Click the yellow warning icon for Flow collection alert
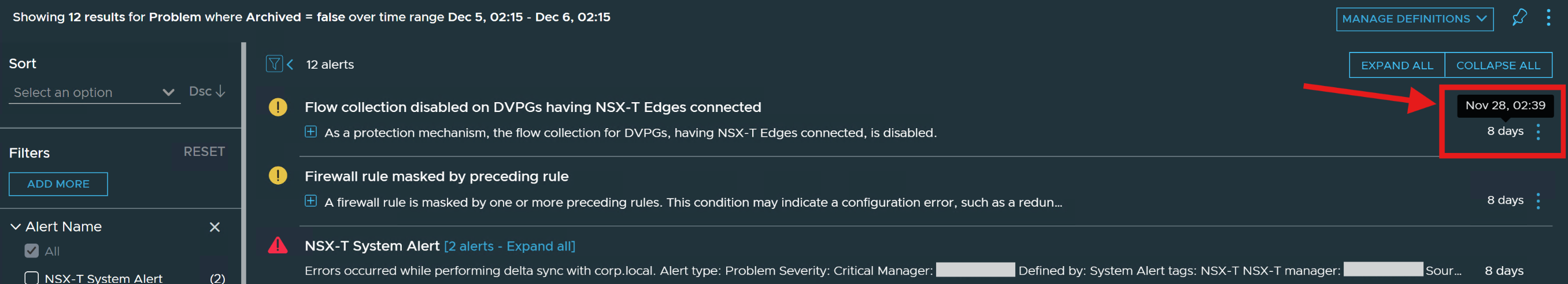 pyautogui.click(x=278, y=107)
